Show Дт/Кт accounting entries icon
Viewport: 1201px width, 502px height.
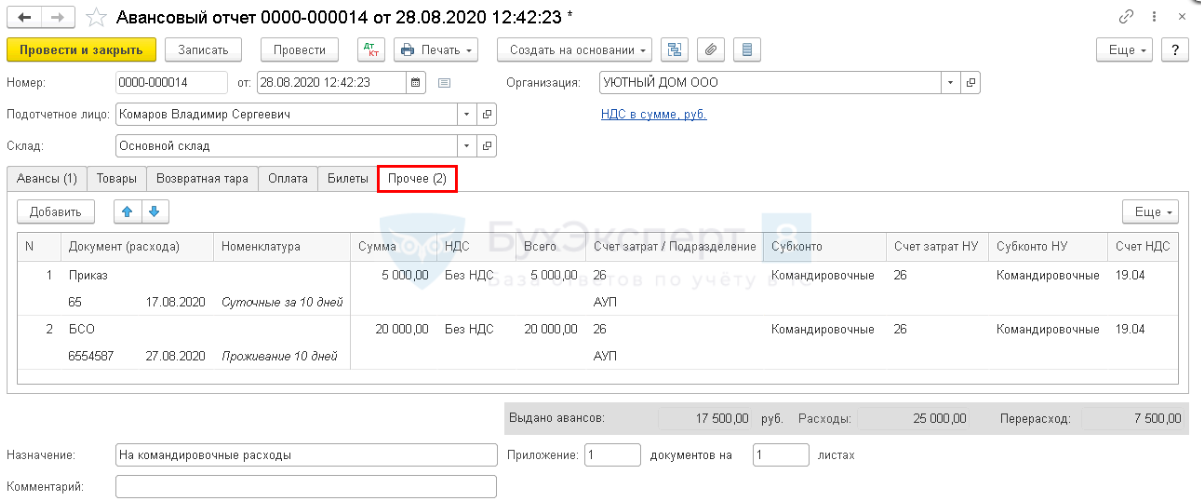[x=371, y=50]
